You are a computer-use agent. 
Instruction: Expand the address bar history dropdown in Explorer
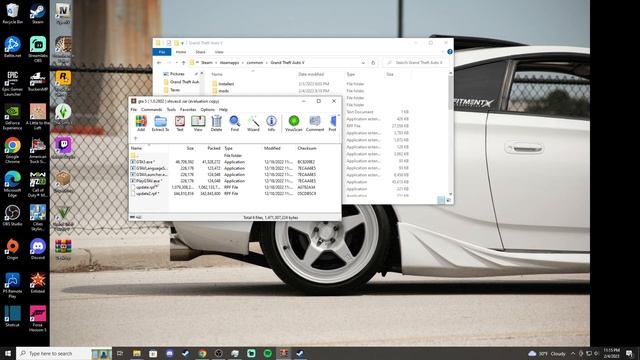(363, 63)
